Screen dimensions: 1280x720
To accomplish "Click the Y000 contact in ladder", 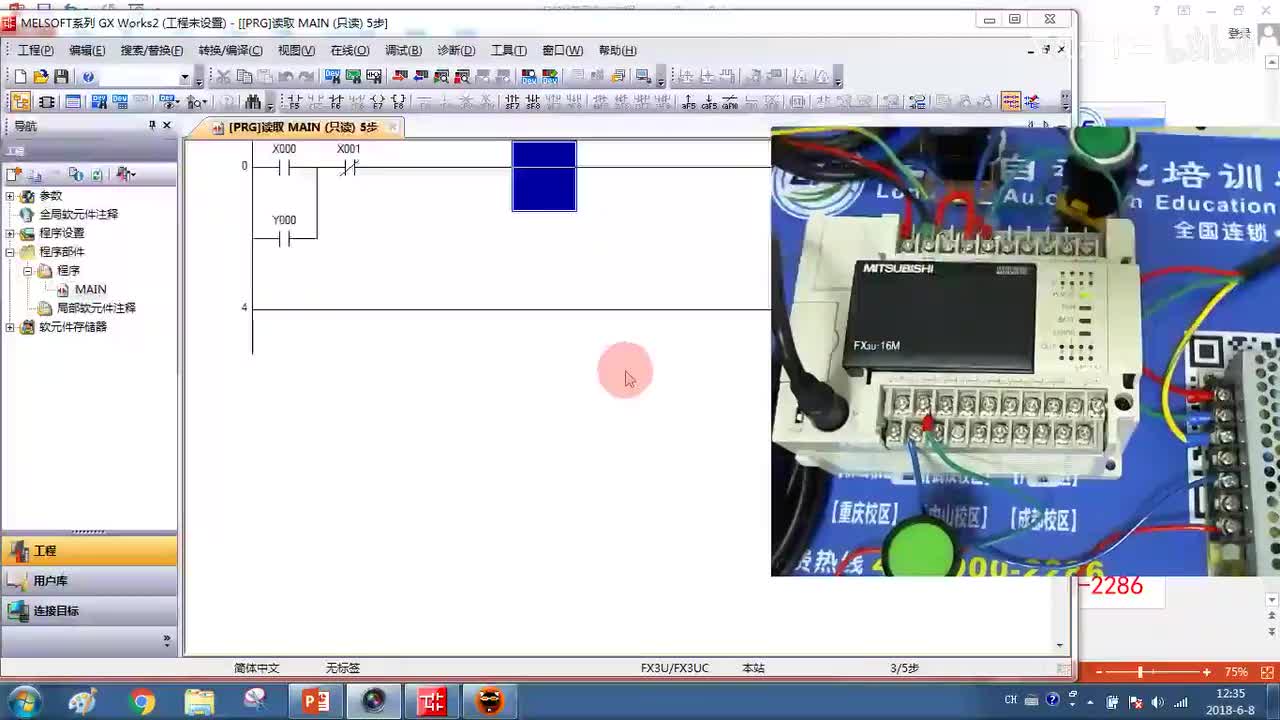I will 284,238.
